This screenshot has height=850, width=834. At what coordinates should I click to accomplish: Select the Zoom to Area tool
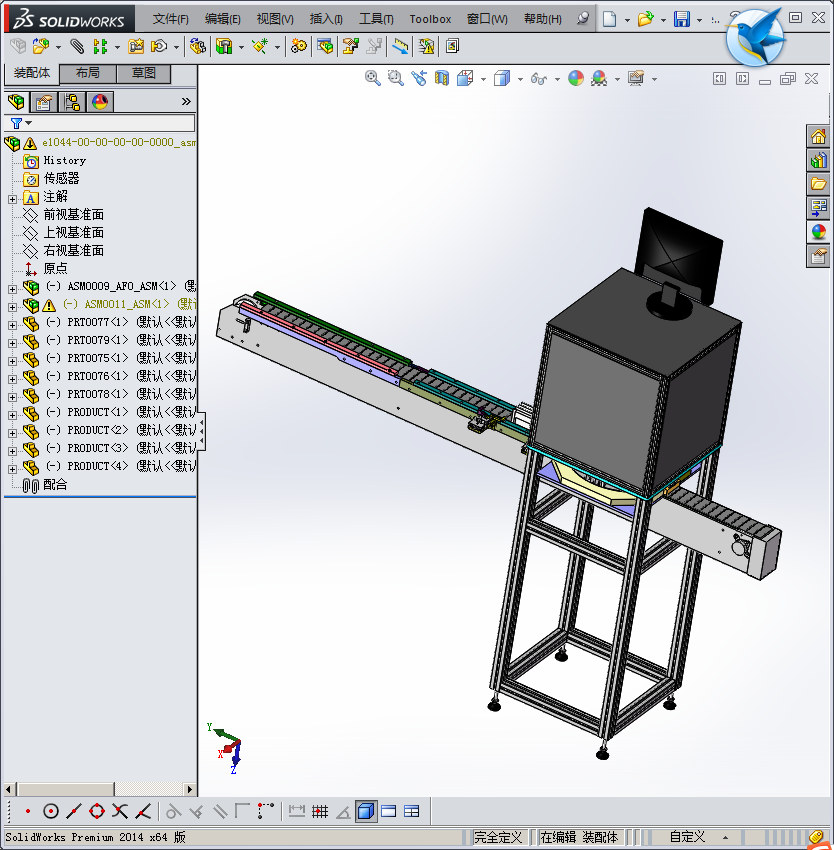396,79
